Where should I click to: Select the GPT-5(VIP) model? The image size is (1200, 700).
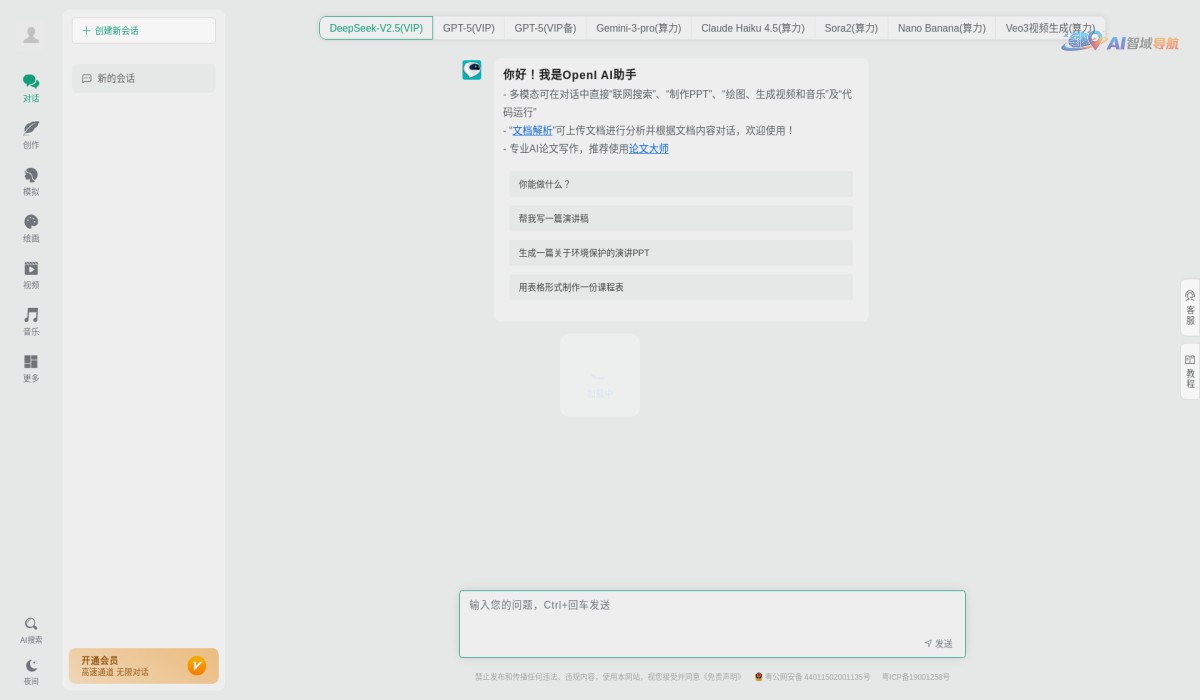click(468, 28)
